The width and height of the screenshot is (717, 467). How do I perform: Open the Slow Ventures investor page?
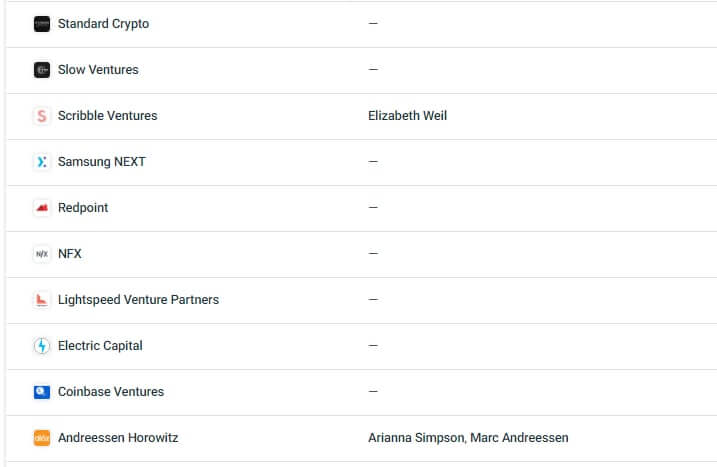click(x=98, y=70)
